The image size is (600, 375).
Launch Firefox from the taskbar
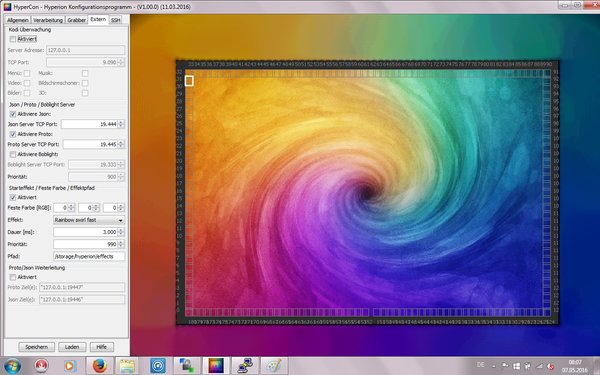pyautogui.click(x=99, y=366)
